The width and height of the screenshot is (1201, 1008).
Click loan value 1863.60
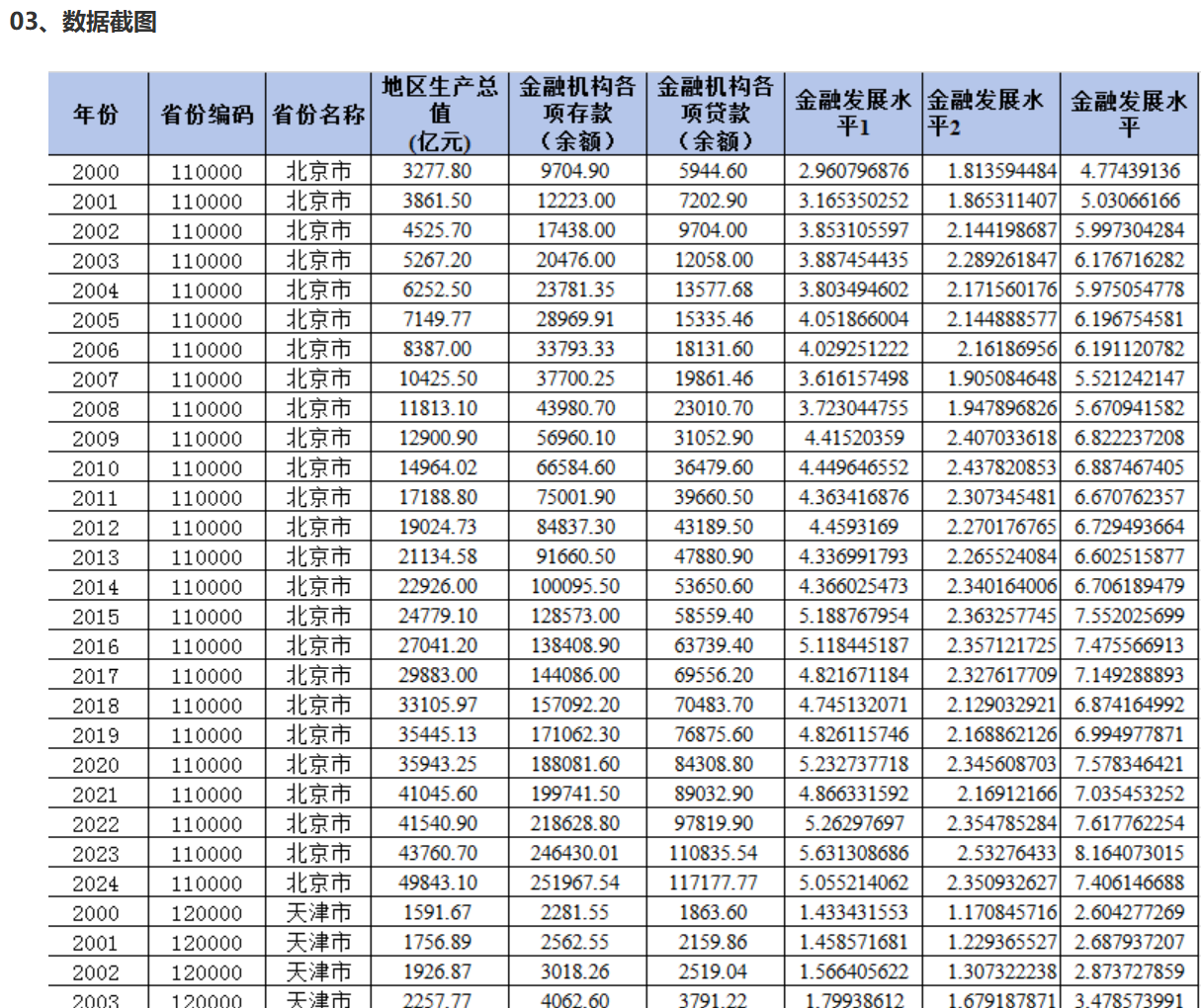point(714,912)
